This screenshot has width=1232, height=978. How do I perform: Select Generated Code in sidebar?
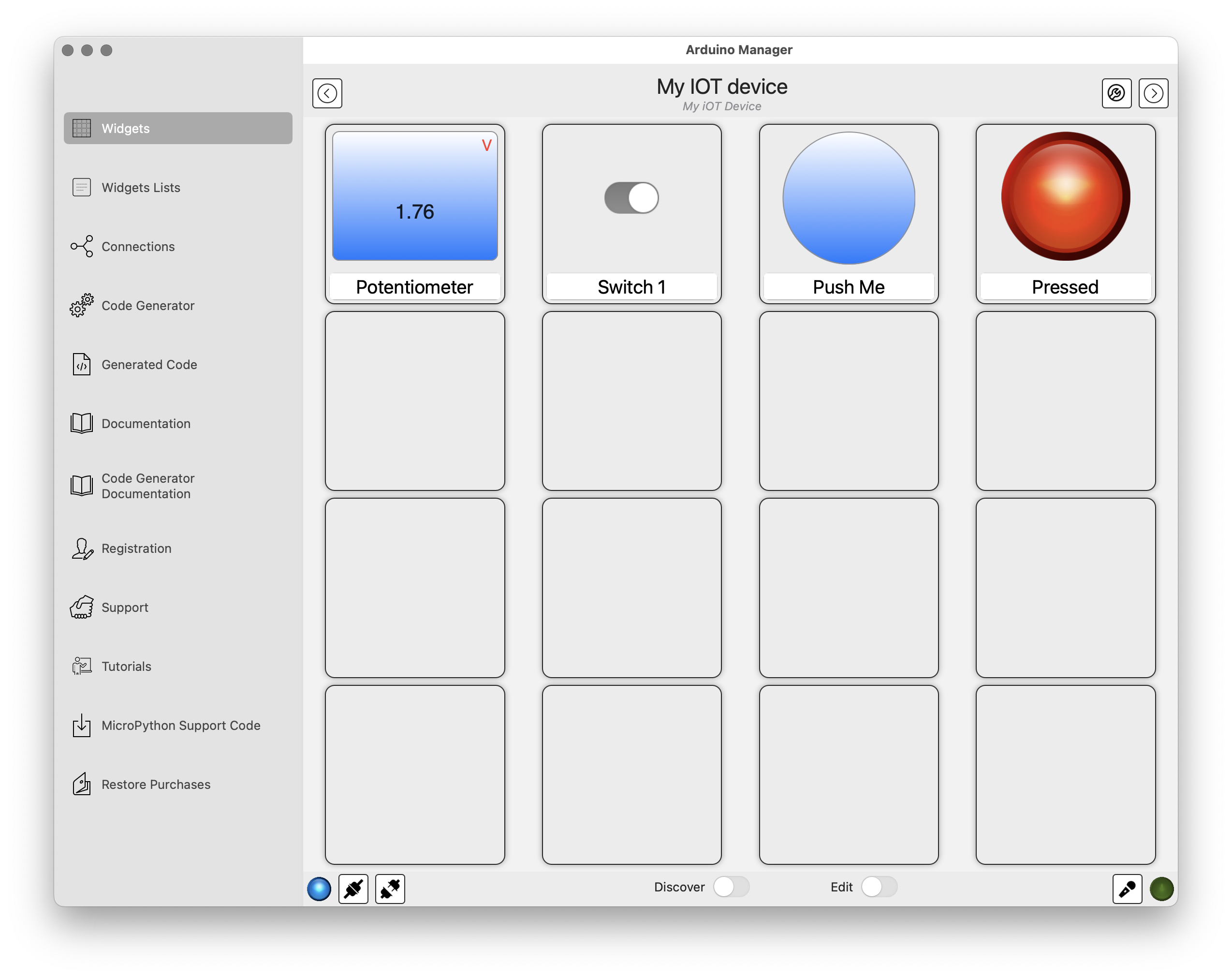pyautogui.click(x=148, y=365)
